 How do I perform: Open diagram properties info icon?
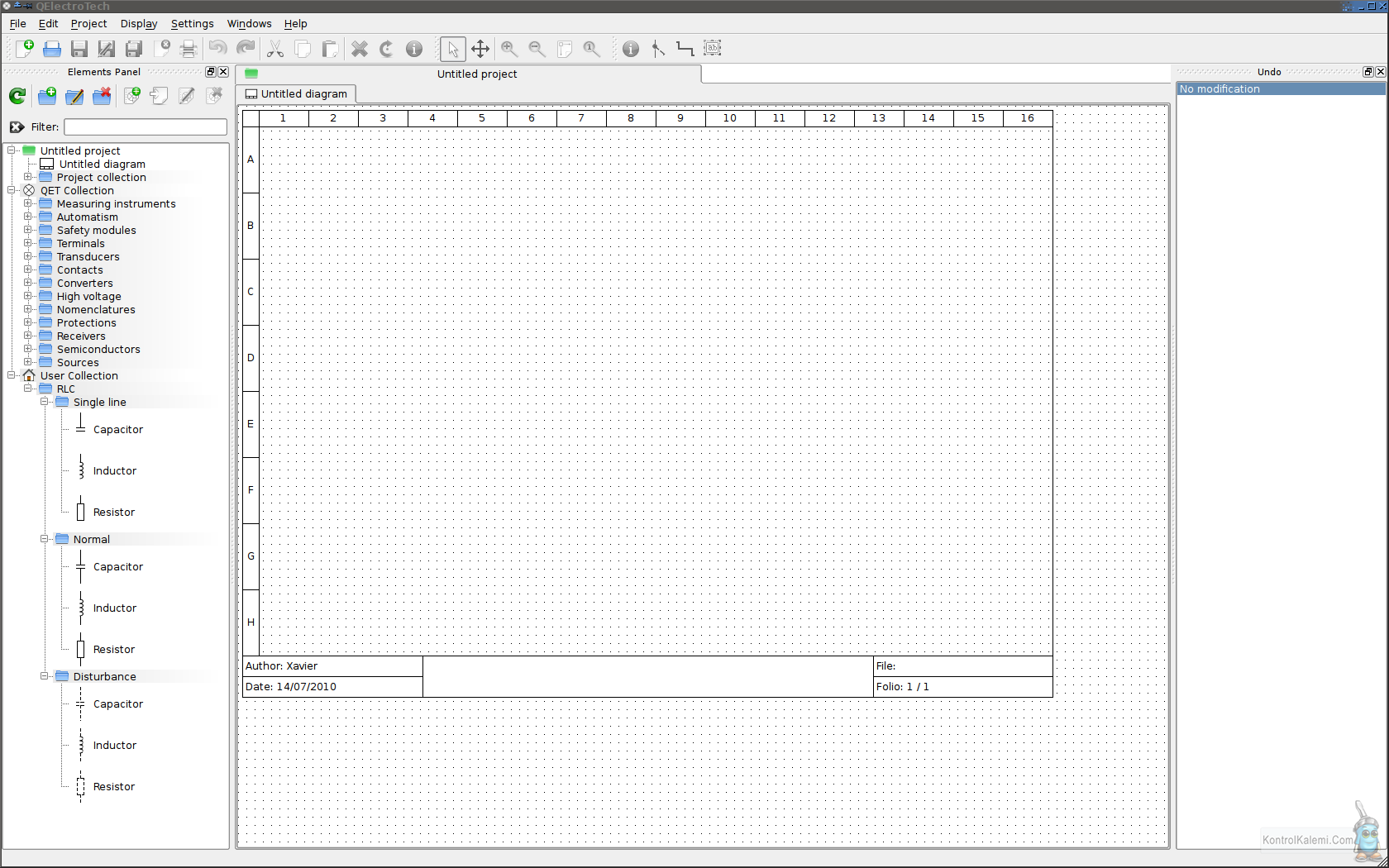pyautogui.click(x=631, y=49)
